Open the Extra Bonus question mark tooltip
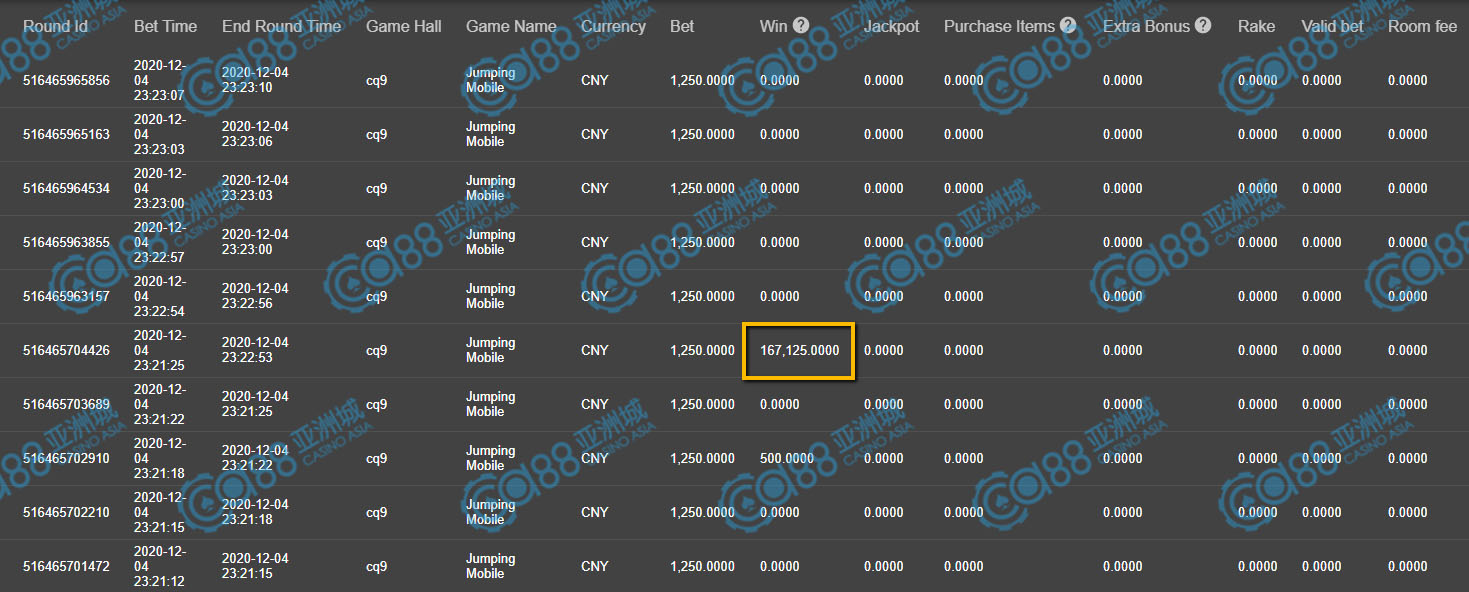This screenshot has height=592, width=1469. pos(1202,25)
